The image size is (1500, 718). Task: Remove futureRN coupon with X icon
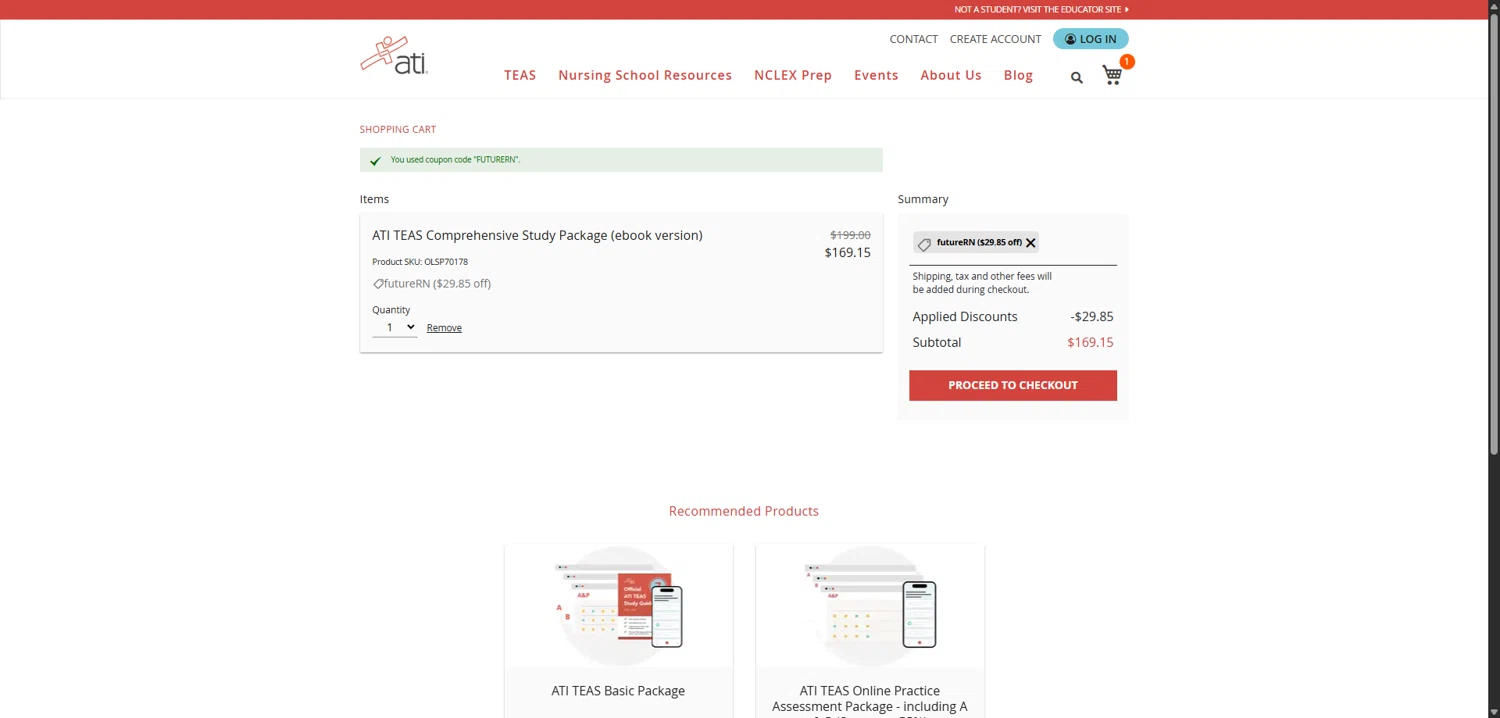coord(1031,243)
